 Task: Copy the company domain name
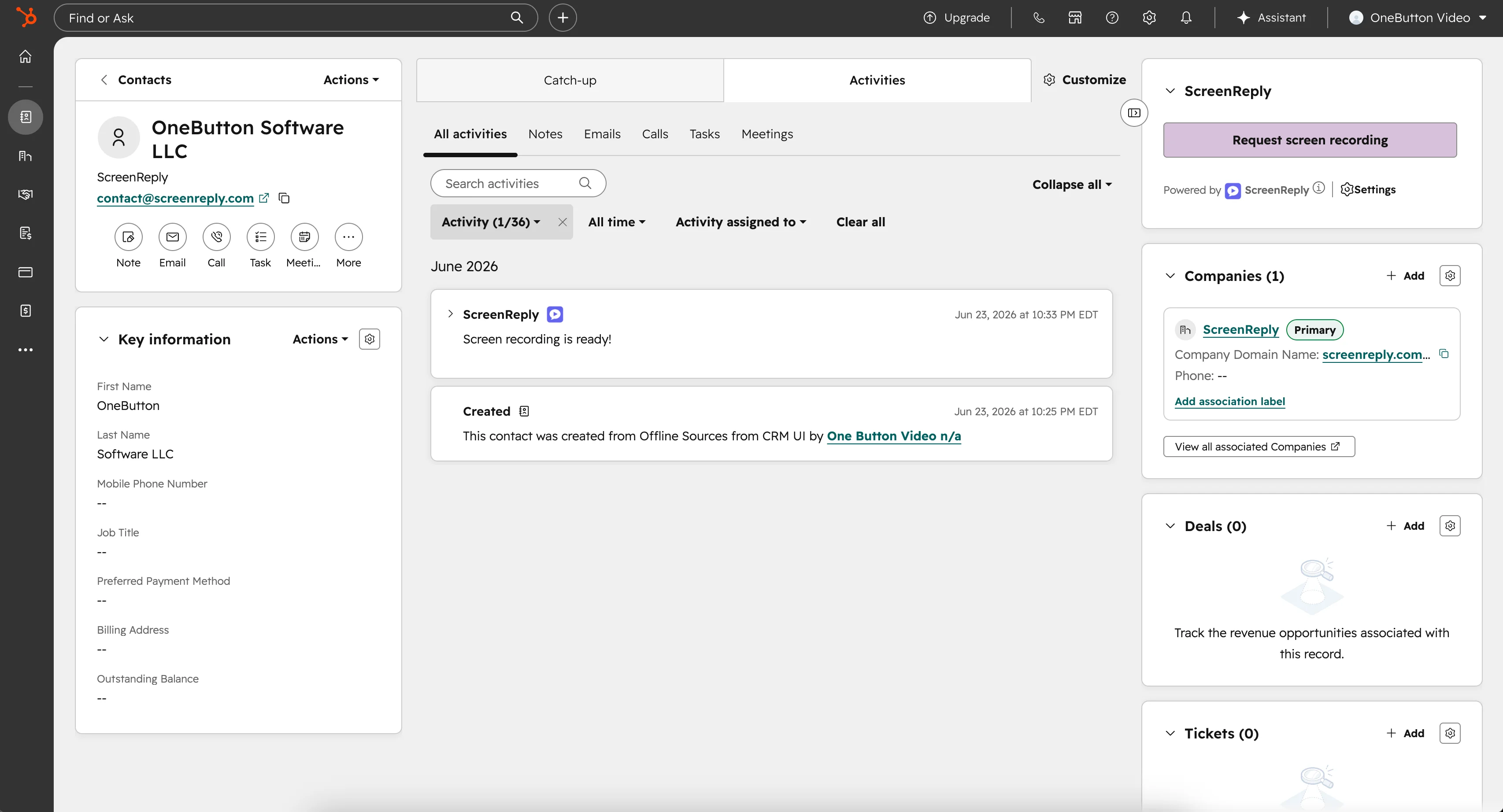(x=1444, y=354)
